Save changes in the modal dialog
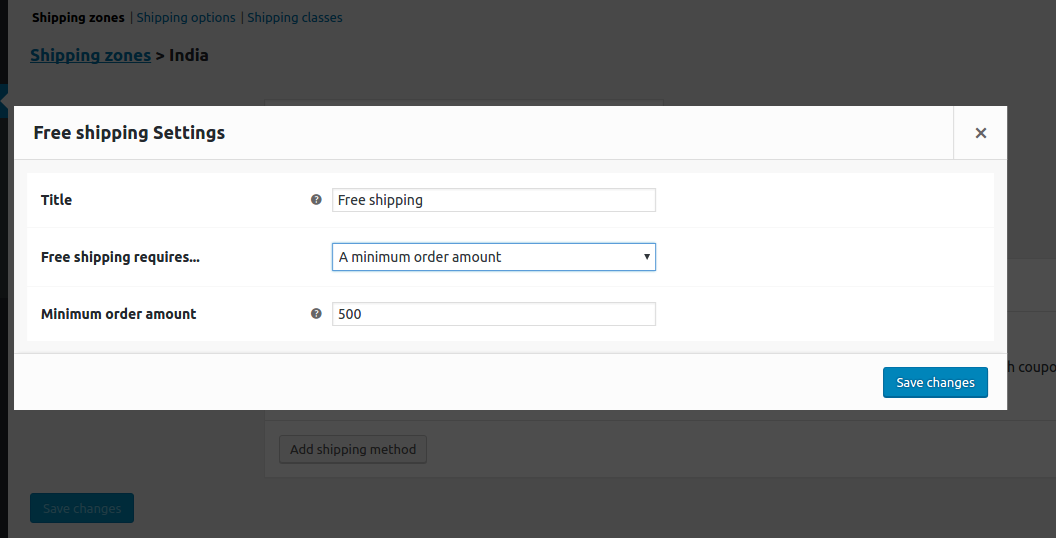The width and height of the screenshot is (1056, 538). (x=935, y=382)
